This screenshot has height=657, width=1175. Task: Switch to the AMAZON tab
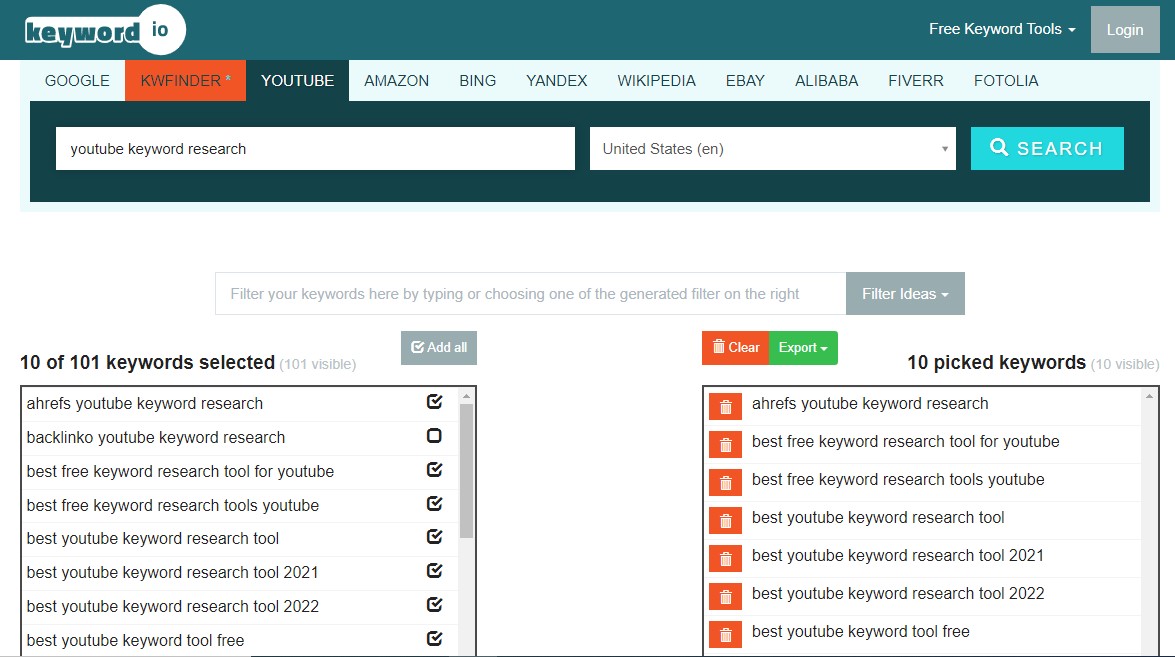coord(396,81)
